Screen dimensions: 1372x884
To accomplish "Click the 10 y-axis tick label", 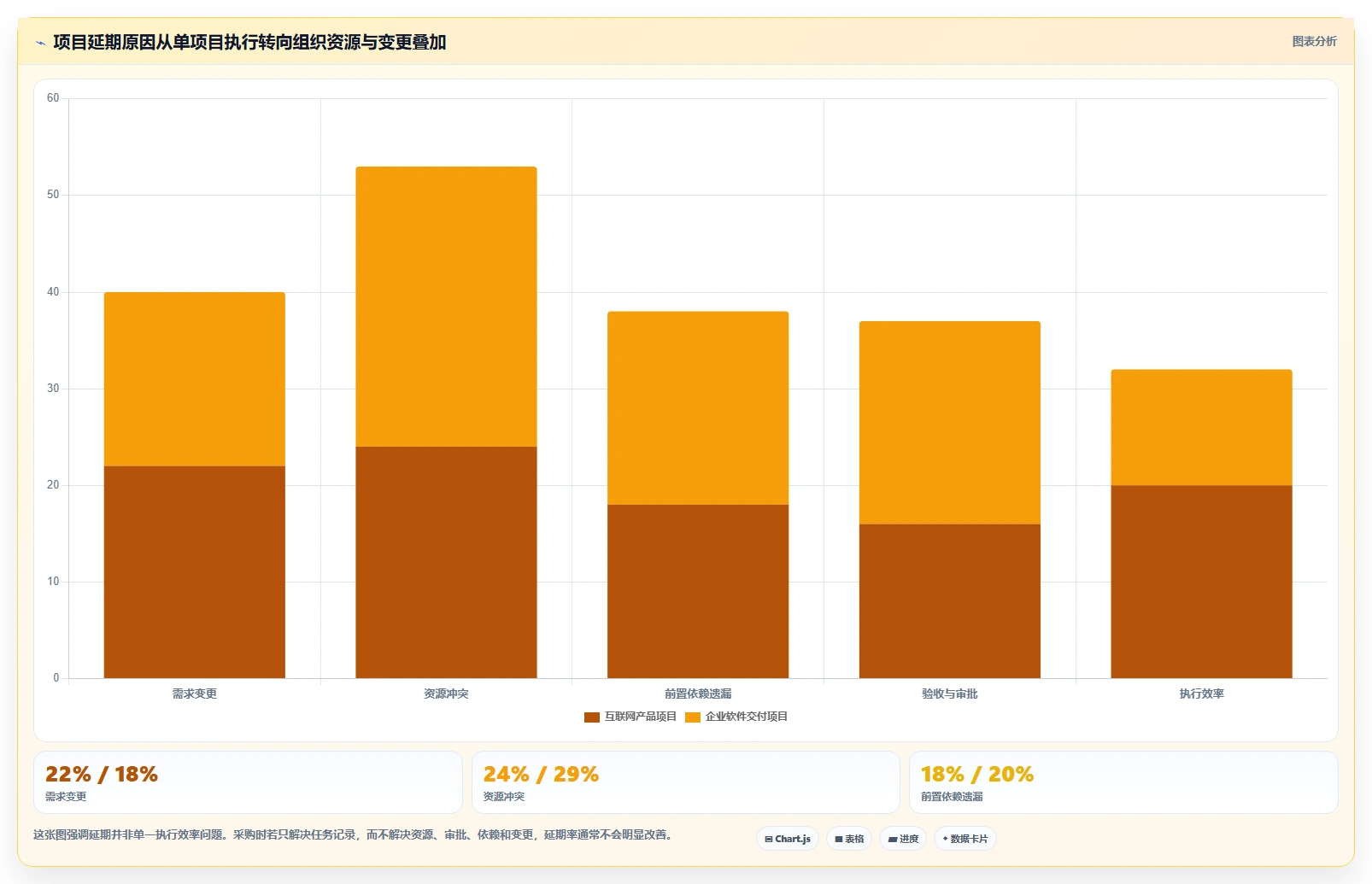I will [53, 582].
